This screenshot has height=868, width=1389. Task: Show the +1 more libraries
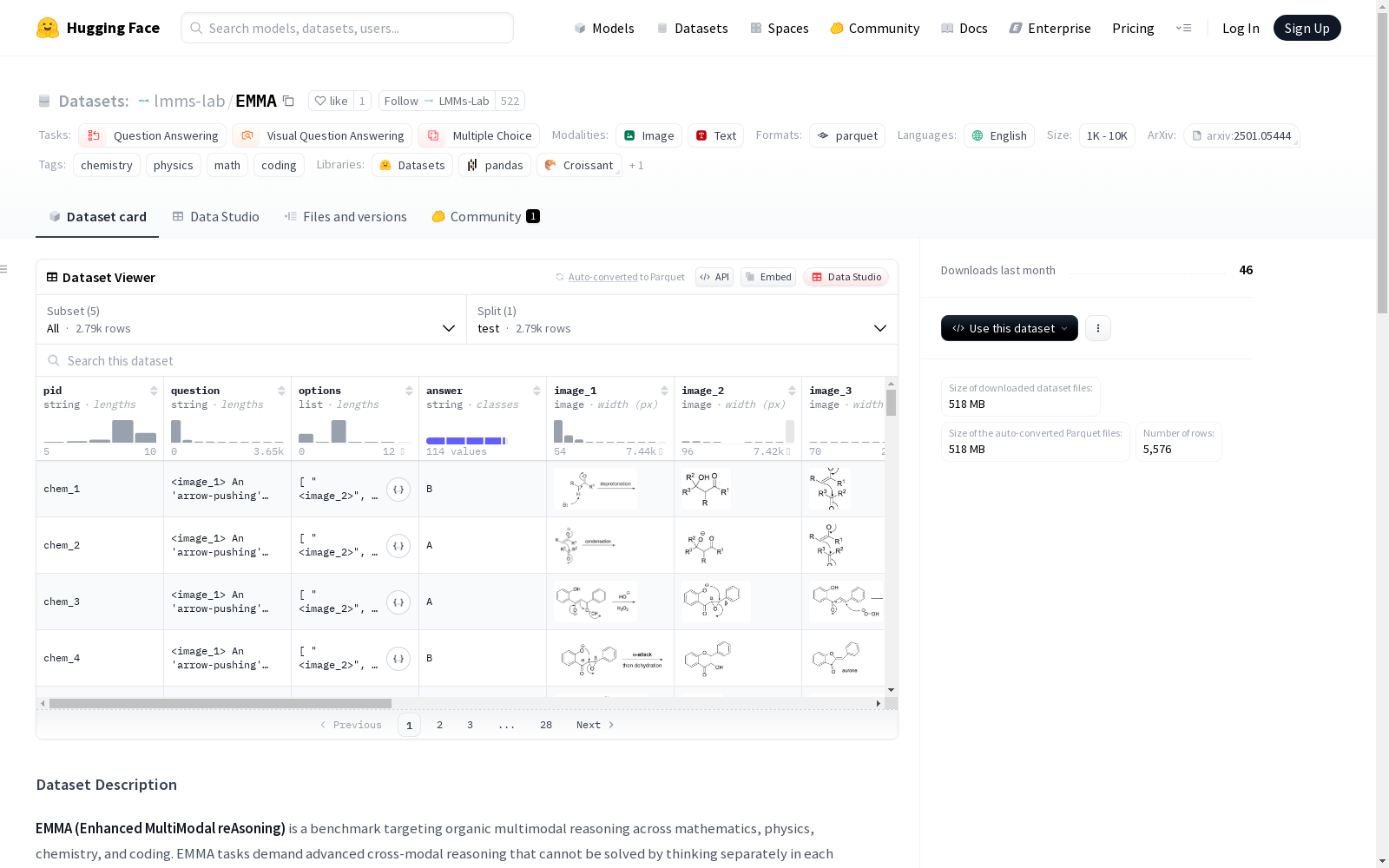(x=636, y=165)
